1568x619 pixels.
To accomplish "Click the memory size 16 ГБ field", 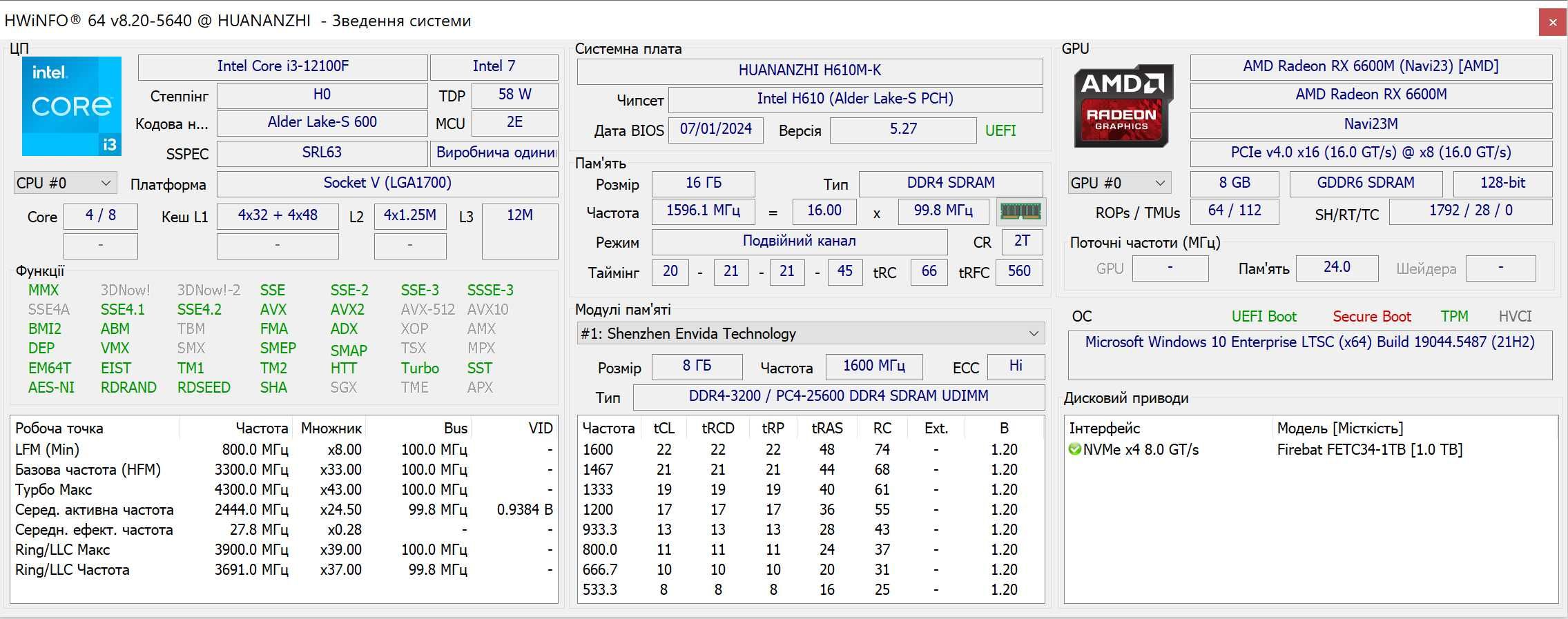I will coord(704,184).
